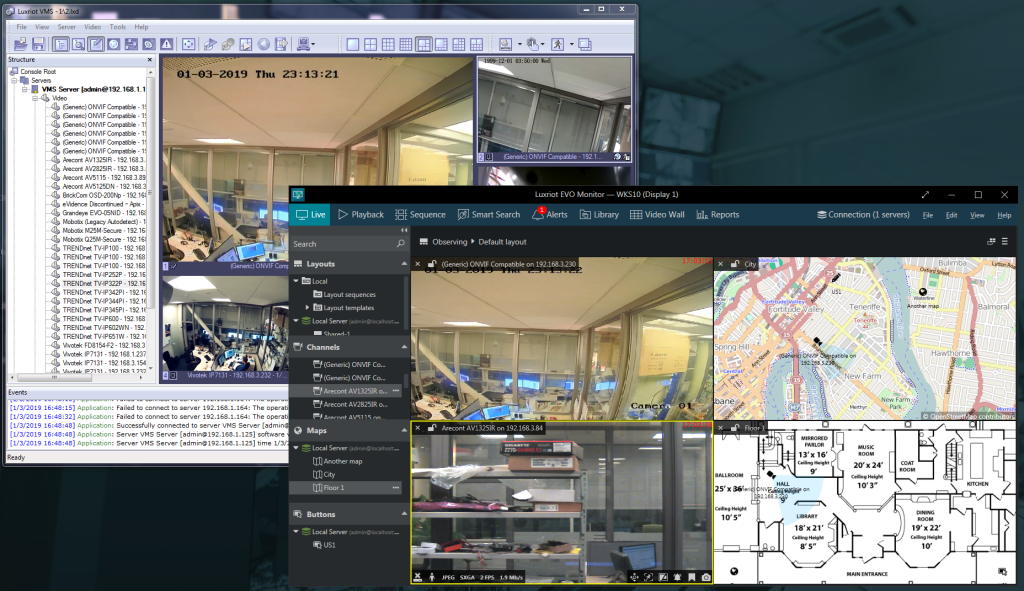The image size is (1024, 591).
Task: Click the alarm bell icon on Arecont tile
Action: pyautogui.click(x=677, y=577)
